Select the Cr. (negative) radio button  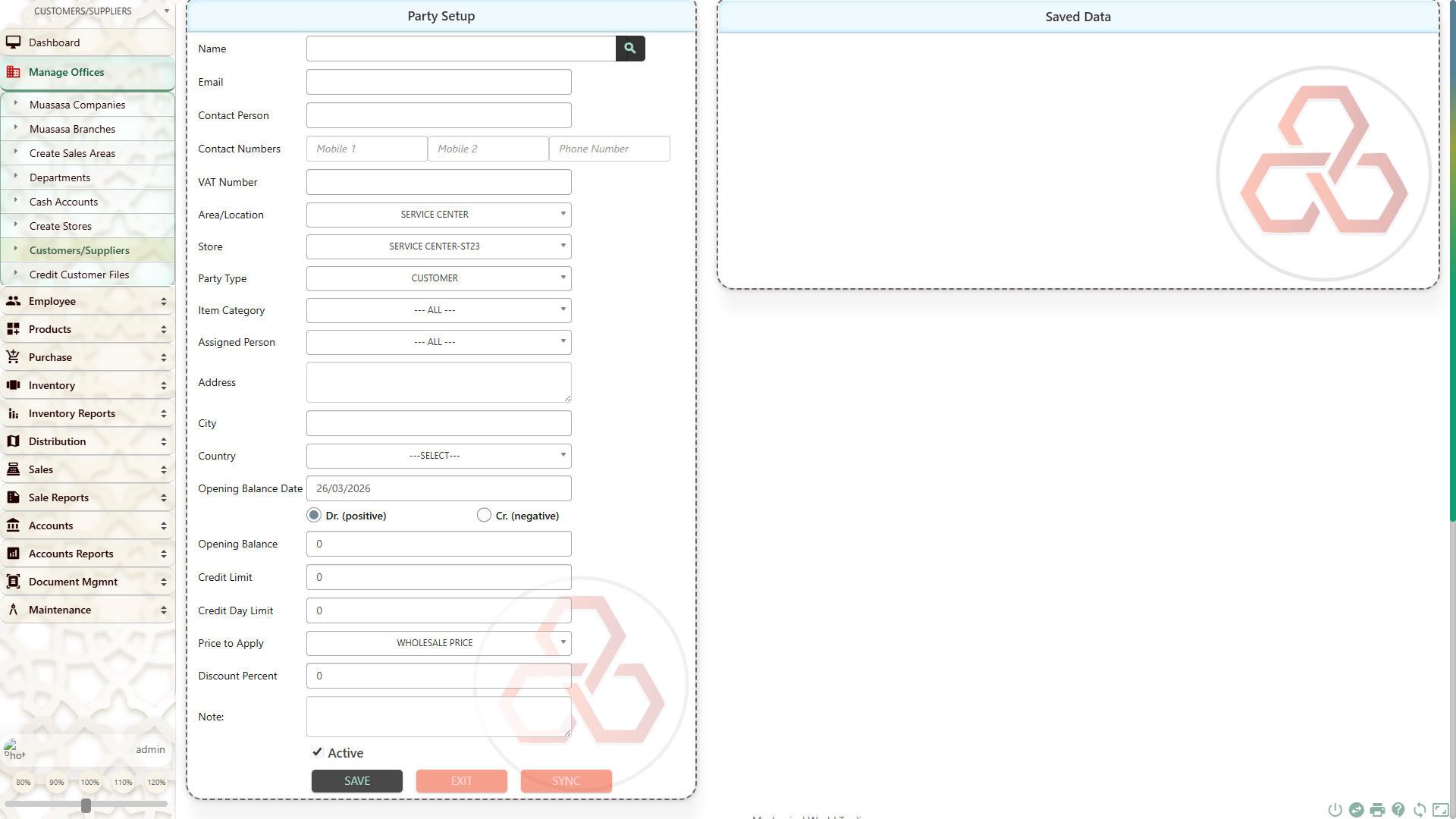click(484, 516)
